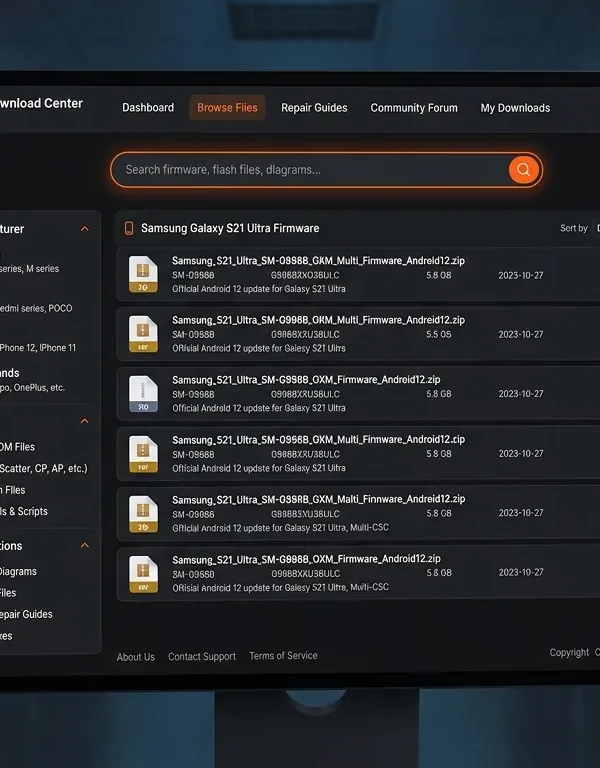Select the iPhone 12, iPhone 11 sidebar entry
The width and height of the screenshot is (600, 768).
(x=38, y=348)
